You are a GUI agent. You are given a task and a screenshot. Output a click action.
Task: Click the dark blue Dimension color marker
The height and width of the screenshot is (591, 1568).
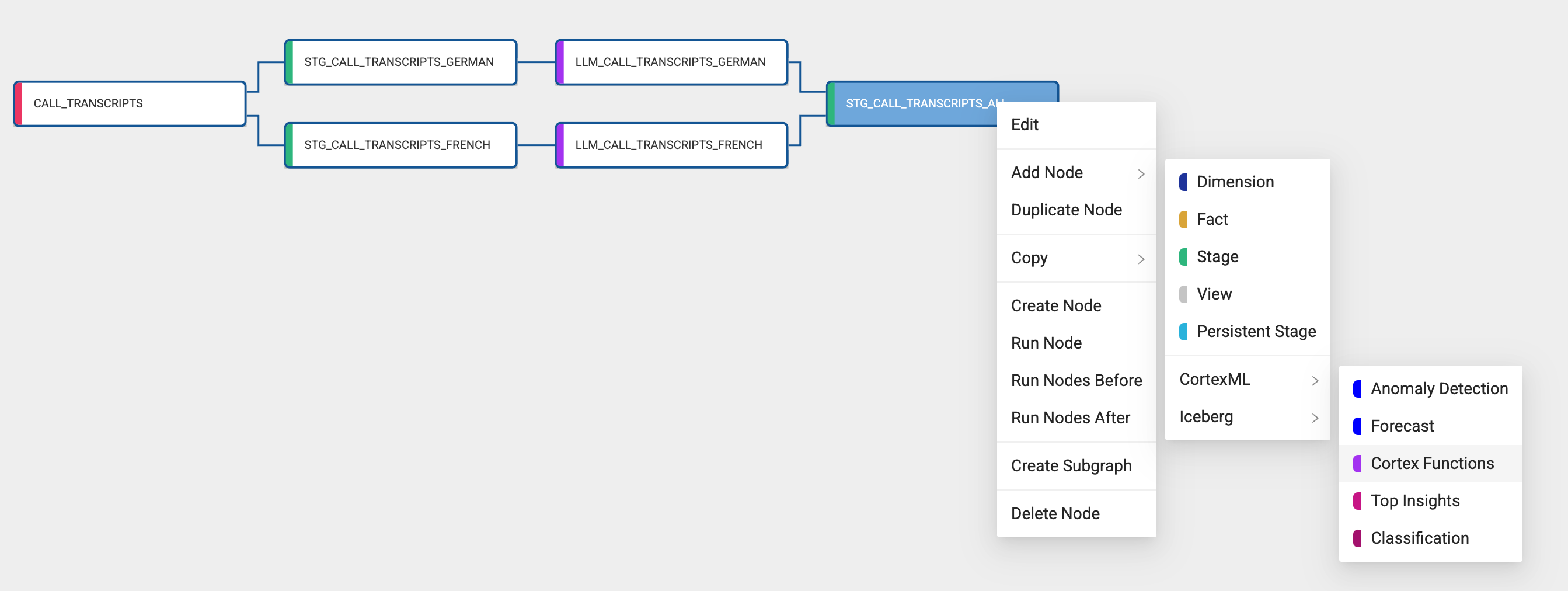(1183, 182)
